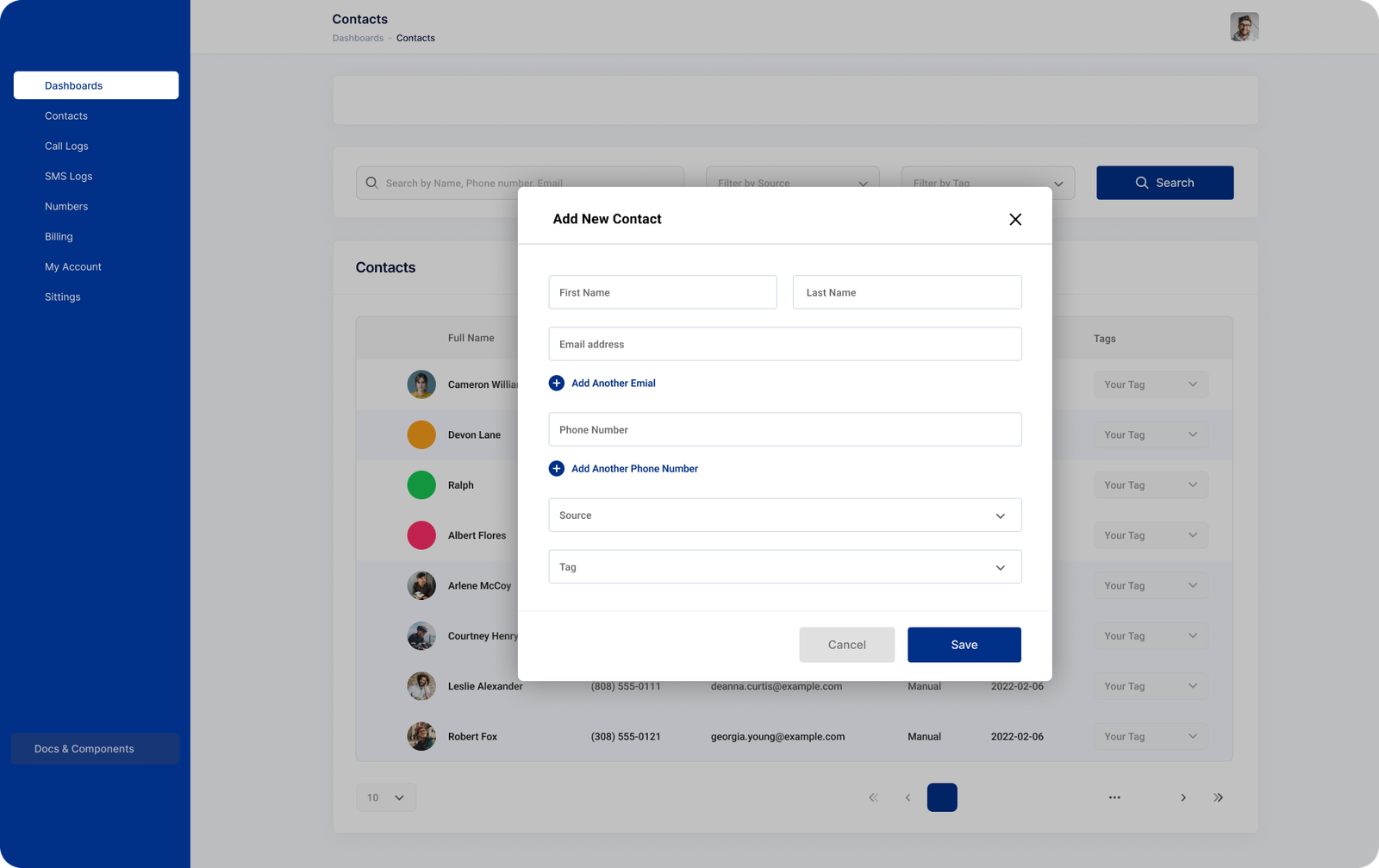Open Billing in the sidebar
This screenshot has height=868, width=1379.
[59, 236]
